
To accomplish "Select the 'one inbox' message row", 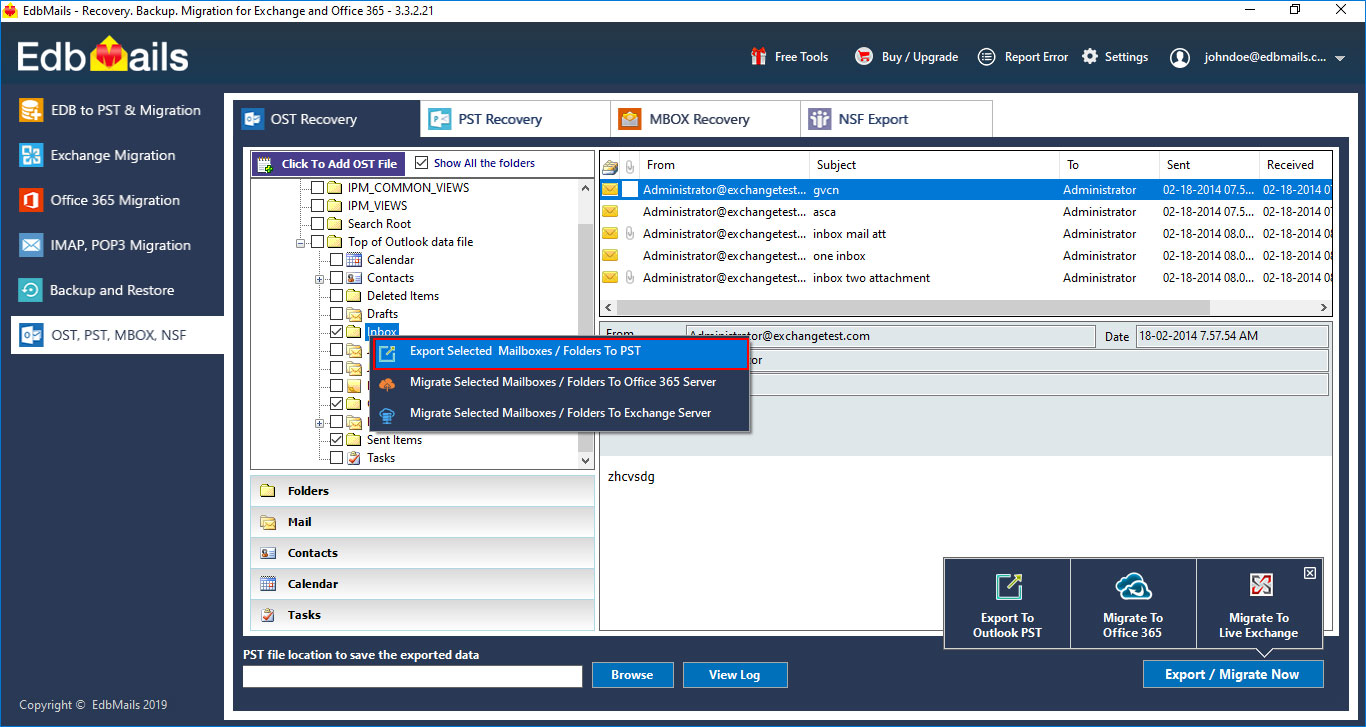I will (x=965, y=256).
